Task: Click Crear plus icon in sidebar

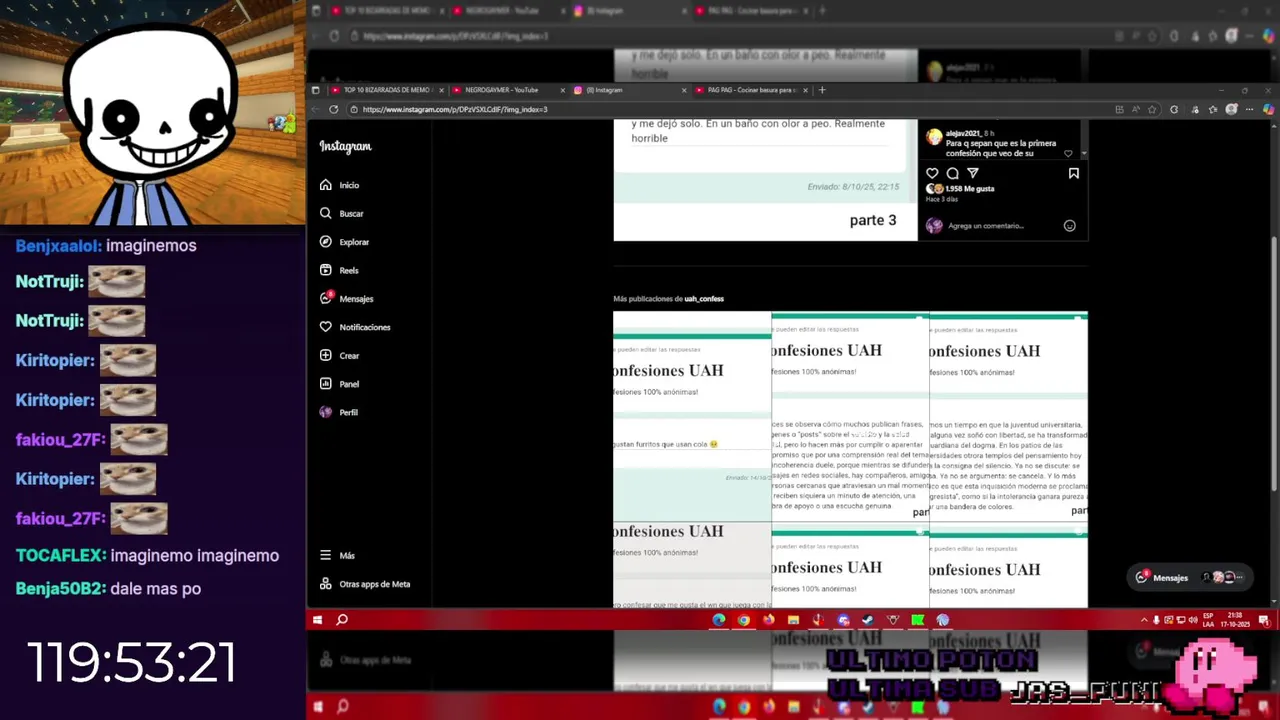Action: pyautogui.click(x=326, y=355)
